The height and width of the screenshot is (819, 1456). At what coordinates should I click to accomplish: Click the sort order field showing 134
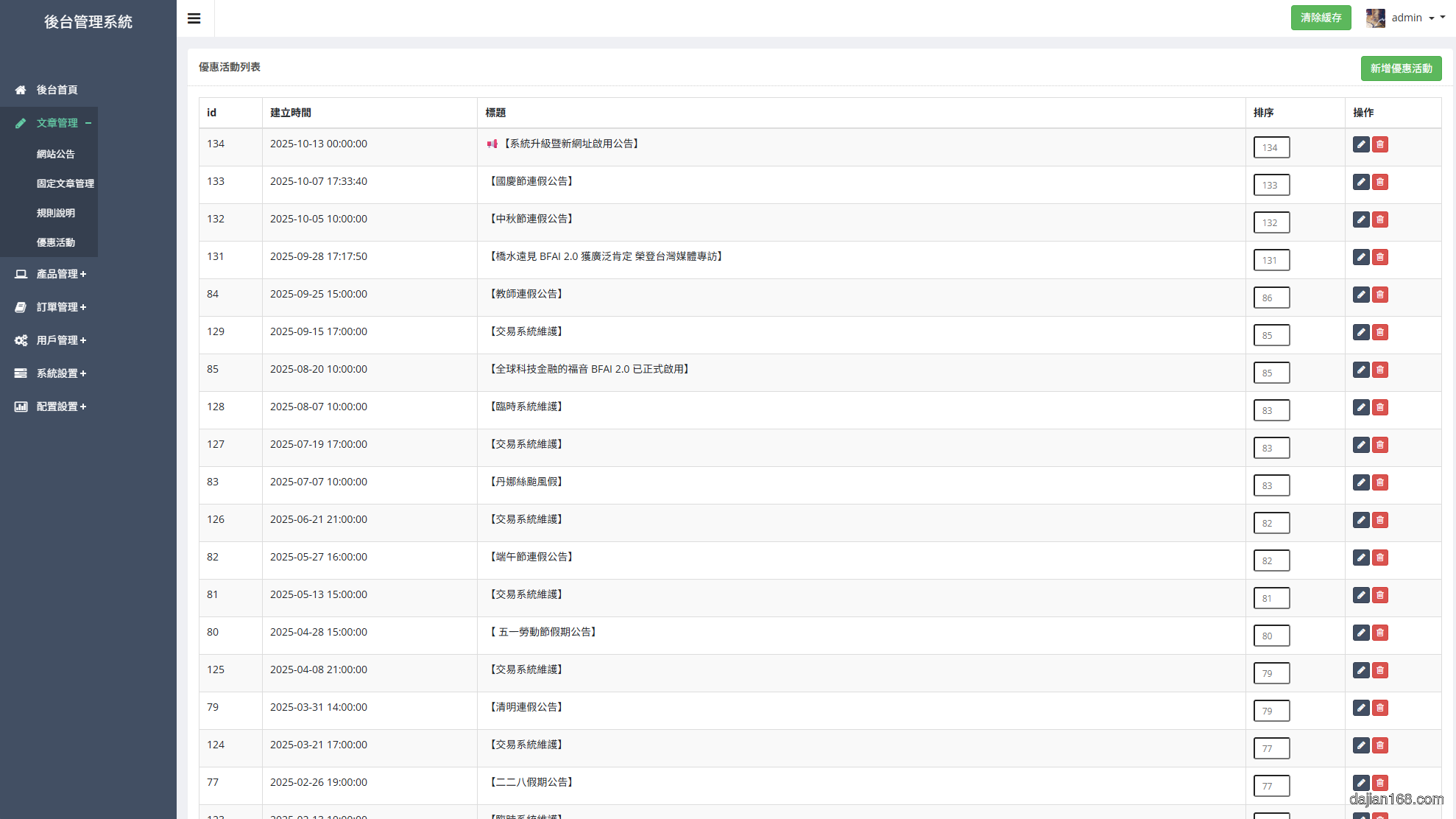[x=1271, y=147]
